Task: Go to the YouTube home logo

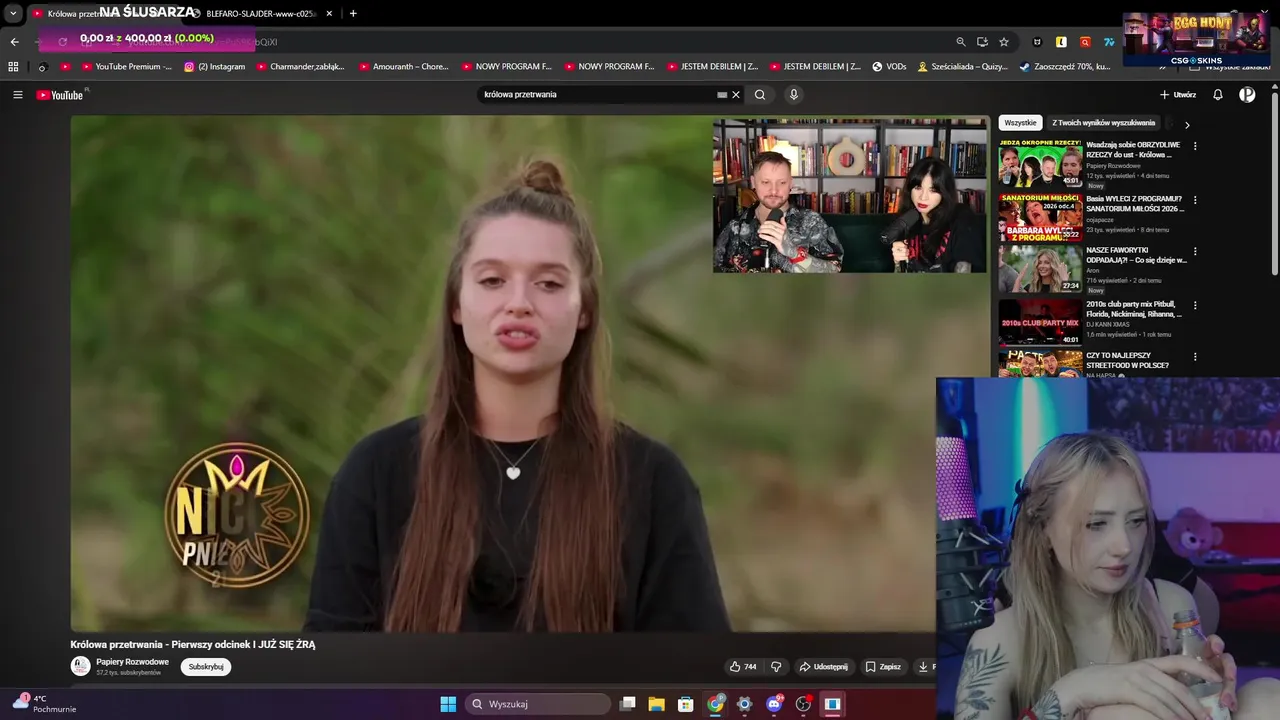Action: click(x=60, y=95)
